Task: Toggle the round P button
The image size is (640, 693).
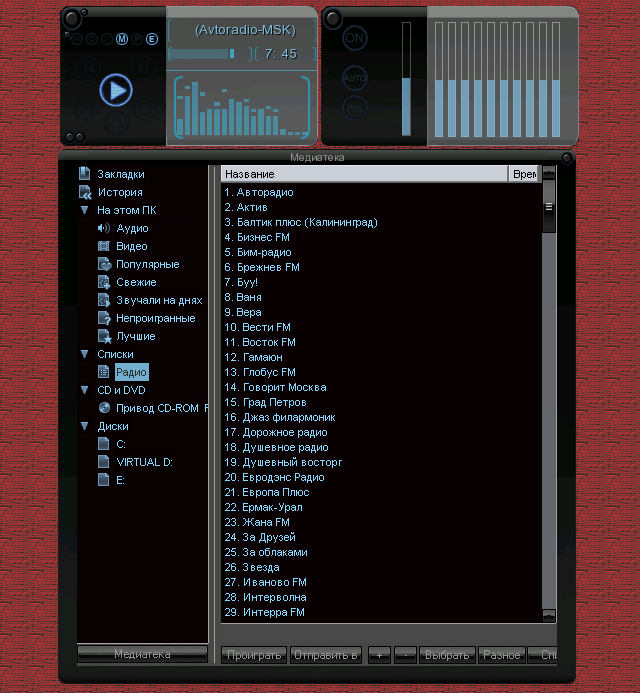Action: [x=137, y=39]
